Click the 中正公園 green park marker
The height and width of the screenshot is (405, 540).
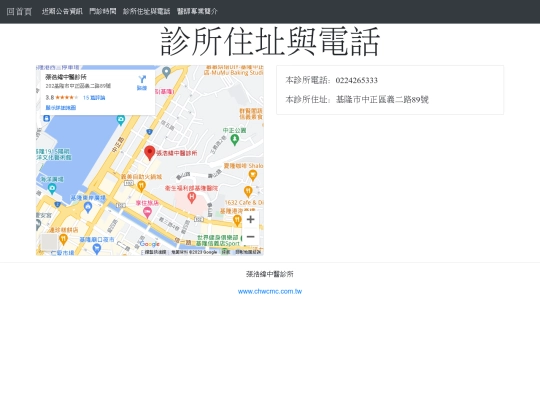235,140
